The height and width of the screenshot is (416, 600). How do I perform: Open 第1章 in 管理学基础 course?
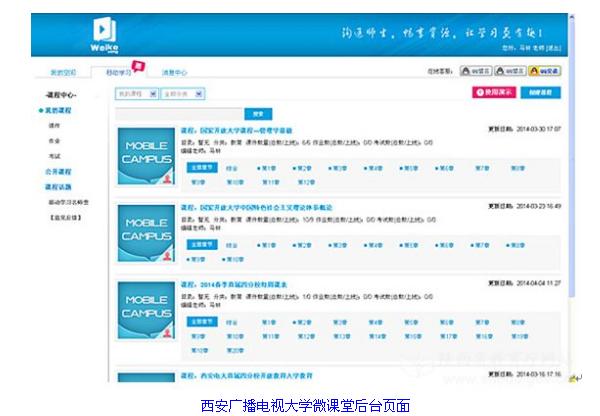(267, 168)
